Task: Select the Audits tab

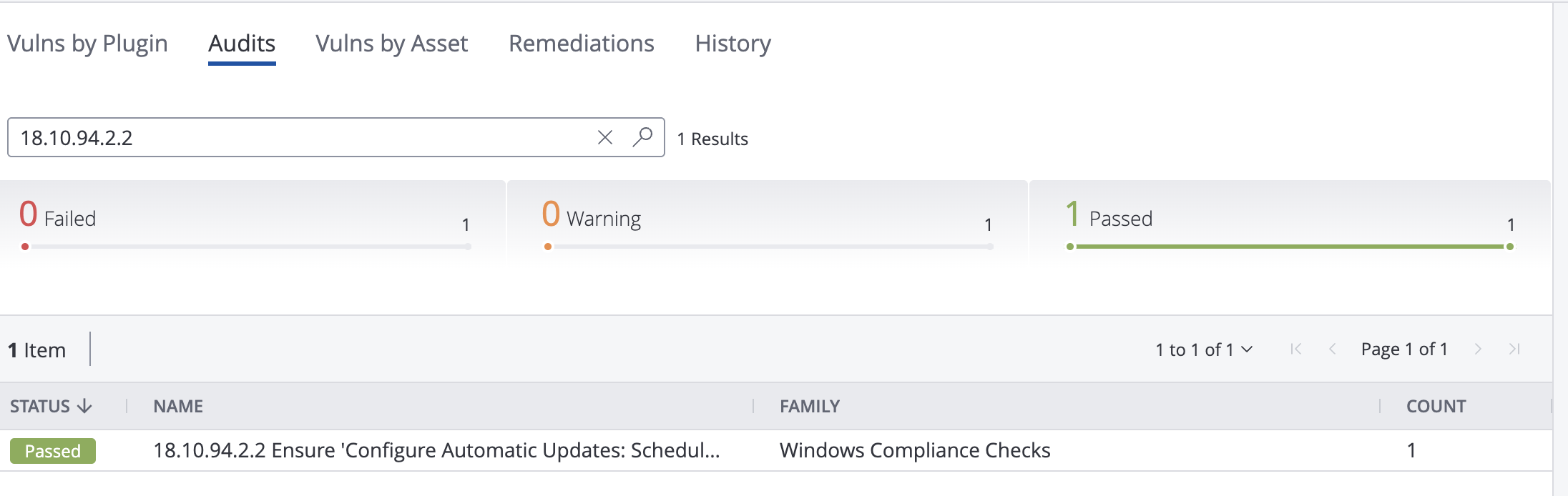Action: point(242,44)
